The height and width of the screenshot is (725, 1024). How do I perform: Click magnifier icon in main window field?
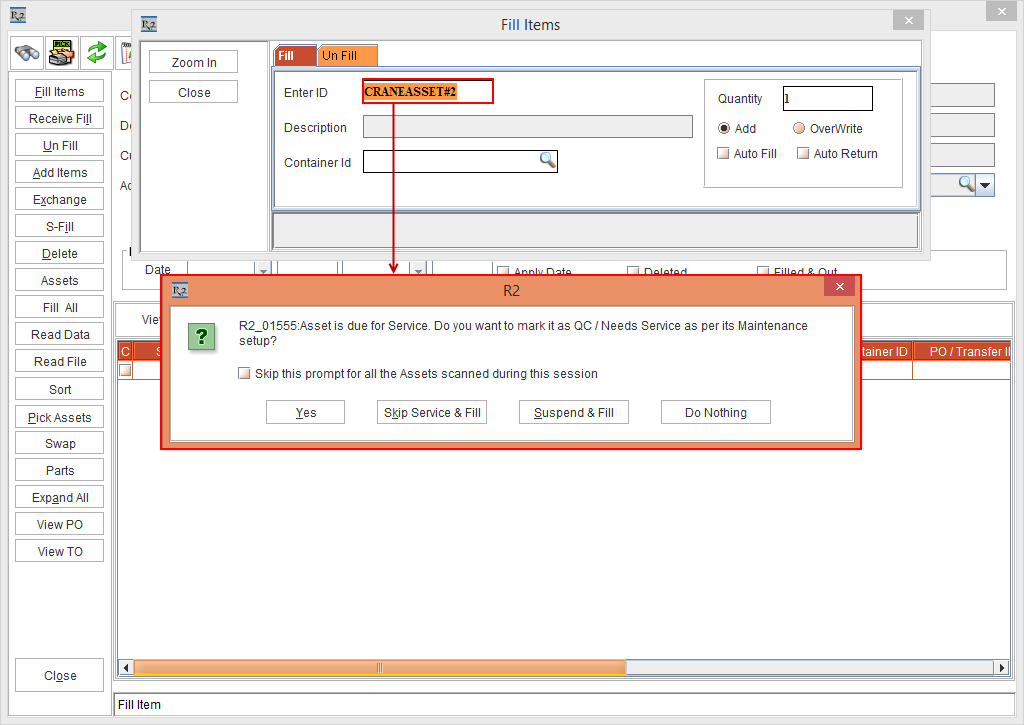[967, 184]
